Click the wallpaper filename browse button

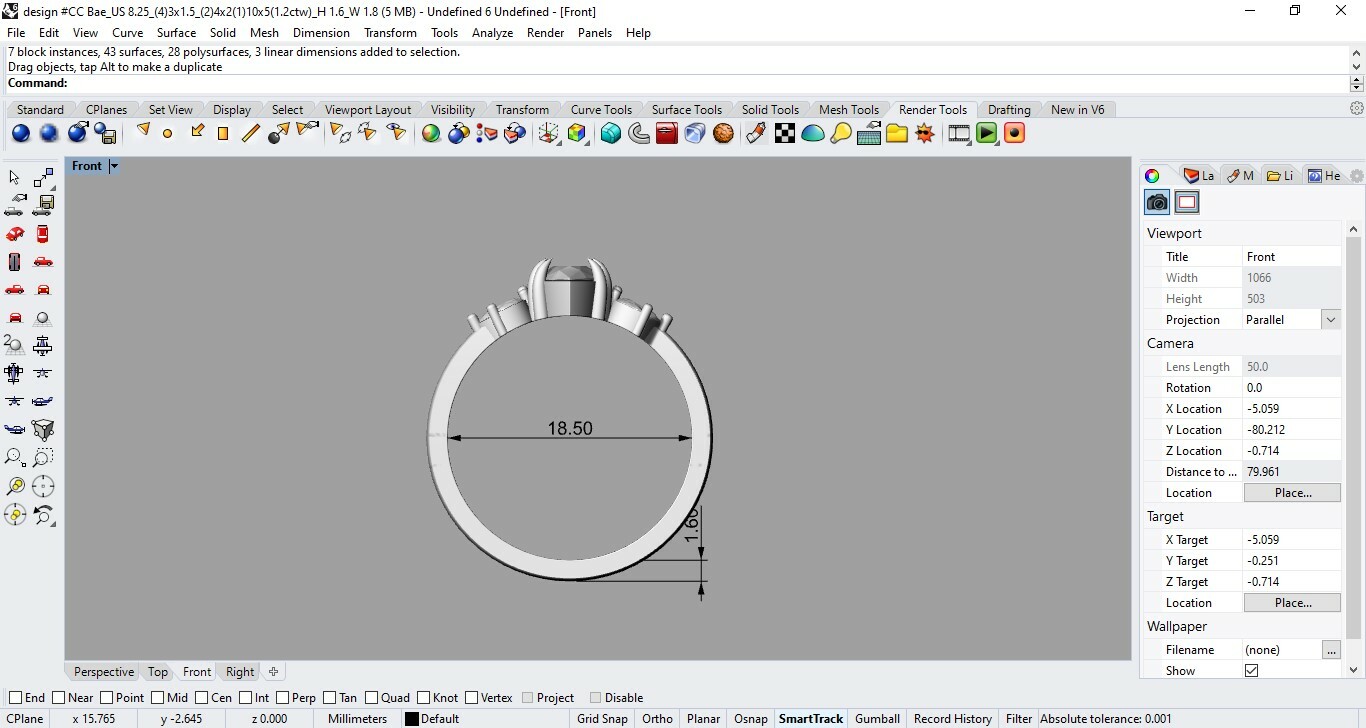pyautogui.click(x=1330, y=650)
